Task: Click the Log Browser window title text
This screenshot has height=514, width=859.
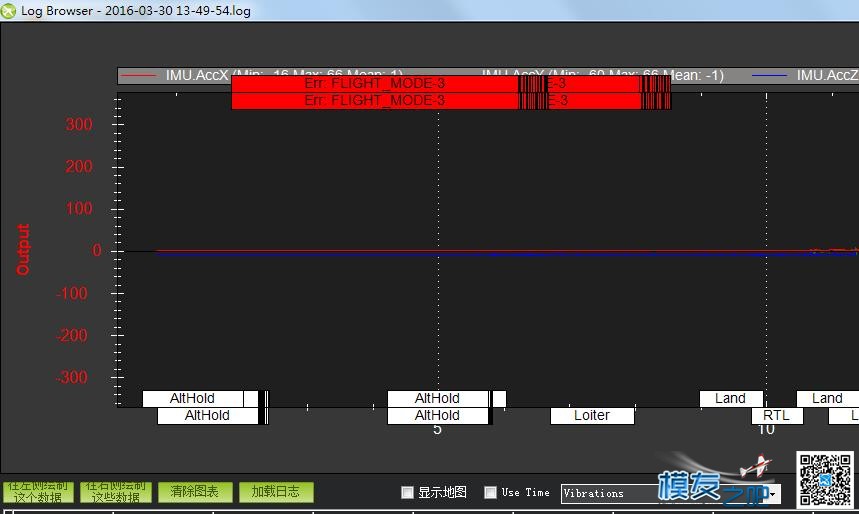Action: click(136, 10)
